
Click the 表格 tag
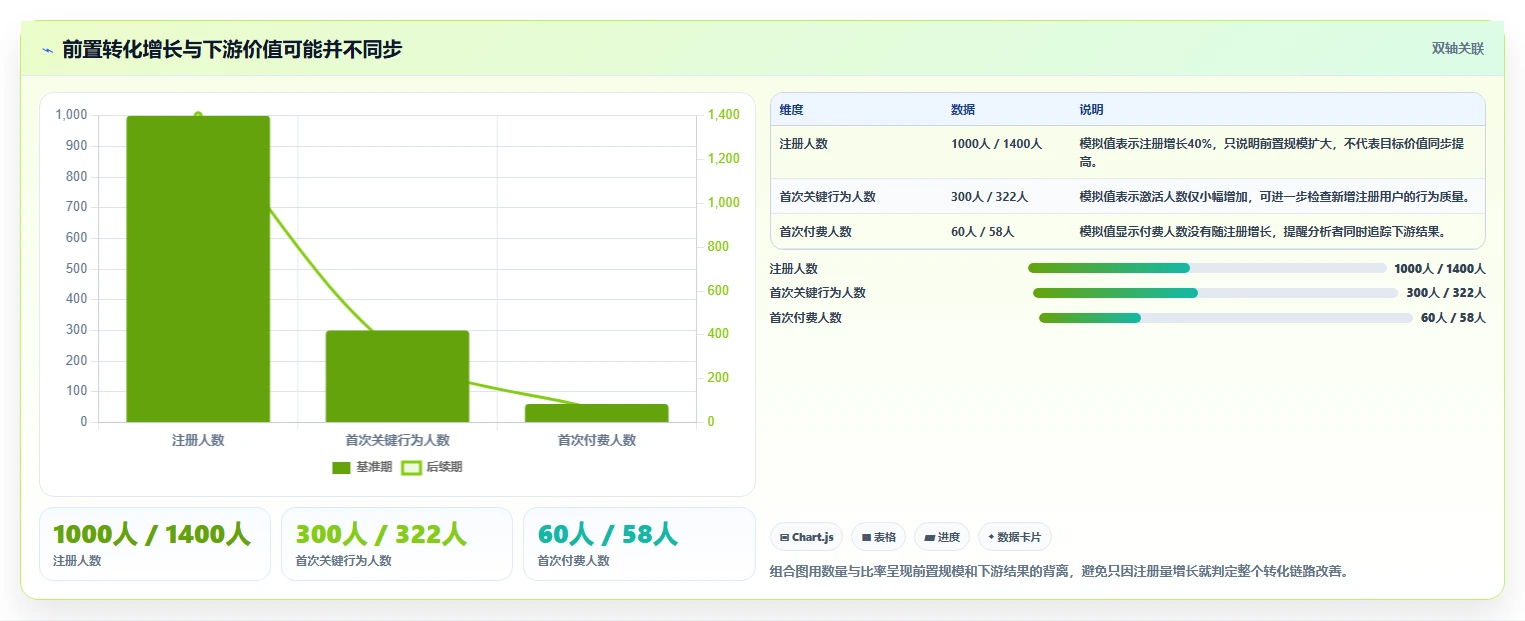tap(878, 537)
